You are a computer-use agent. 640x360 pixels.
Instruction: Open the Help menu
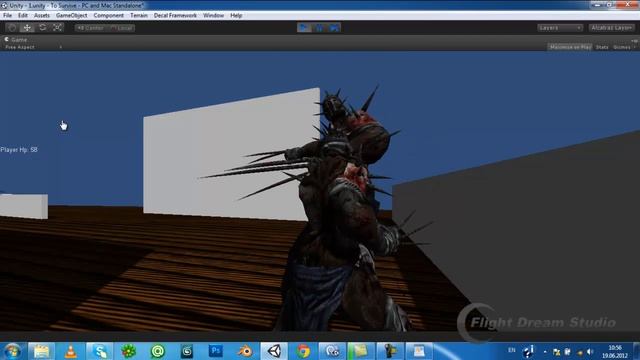(236, 16)
